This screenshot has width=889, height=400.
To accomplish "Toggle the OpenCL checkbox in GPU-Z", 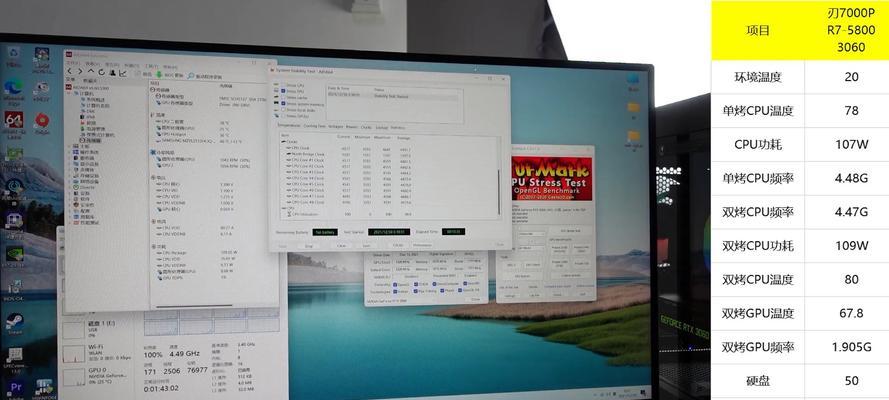I will tap(395, 284).
